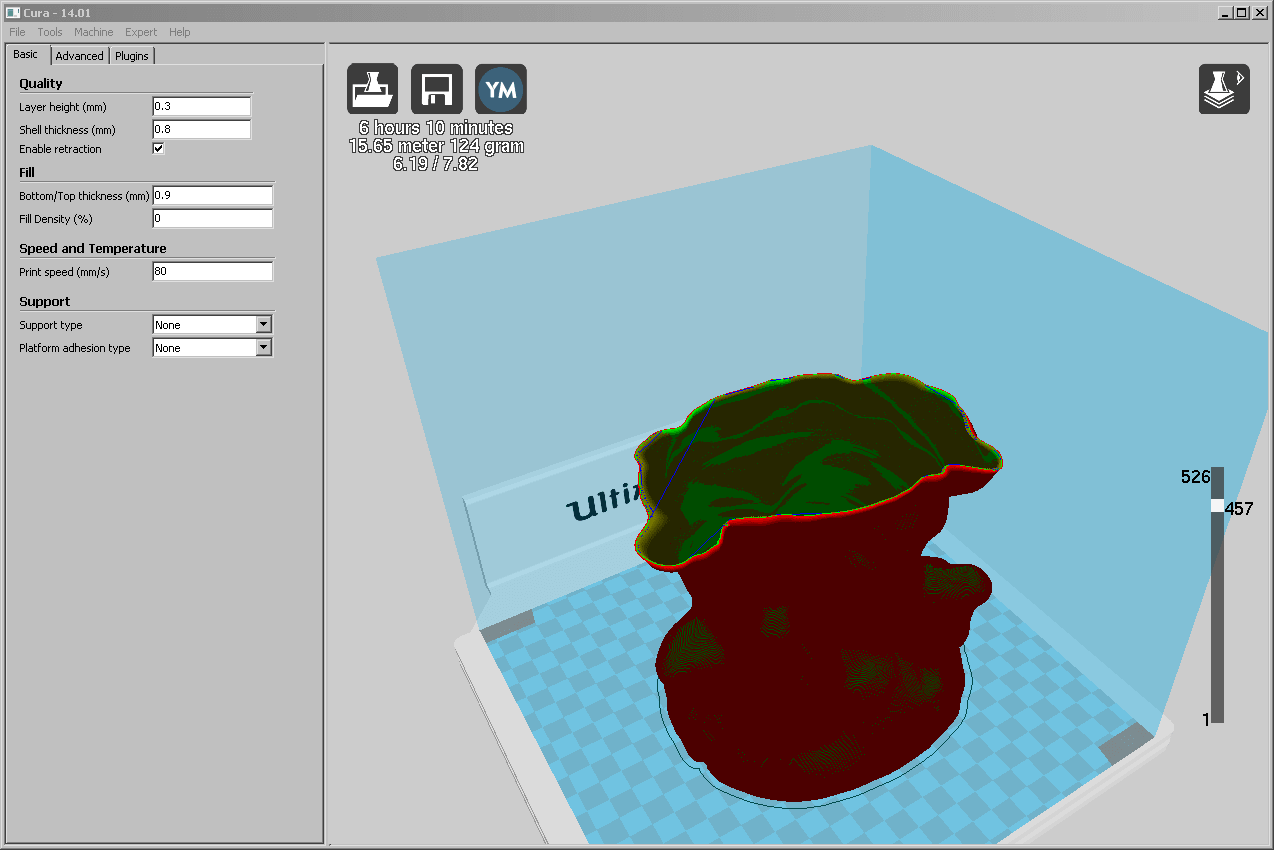Open the File menu
1274x850 pixels.
point(17,32)
